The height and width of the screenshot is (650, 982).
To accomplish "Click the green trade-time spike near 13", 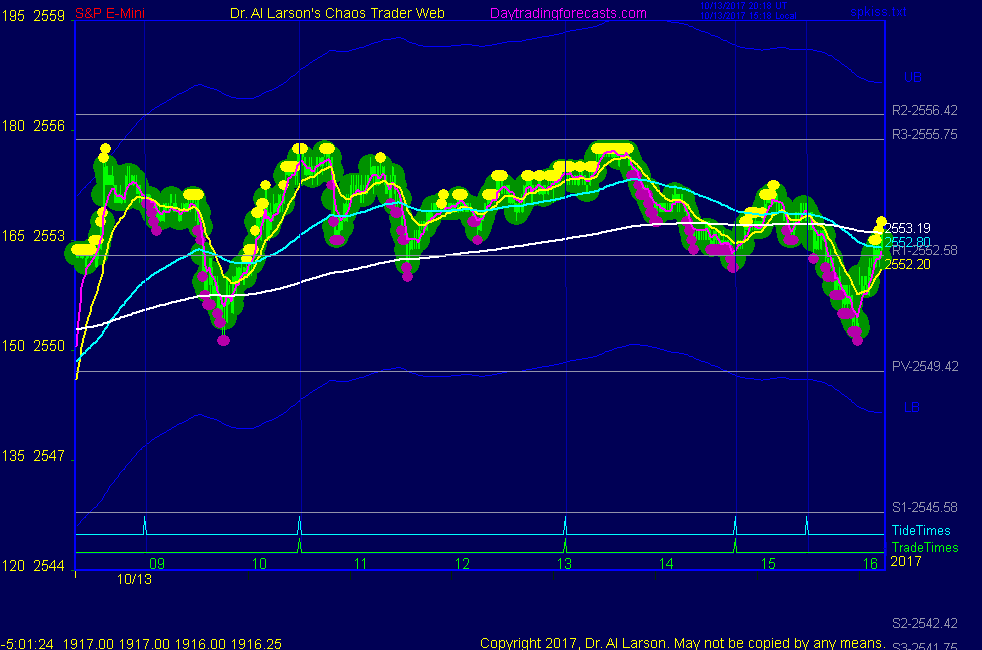I will point(566,545).
